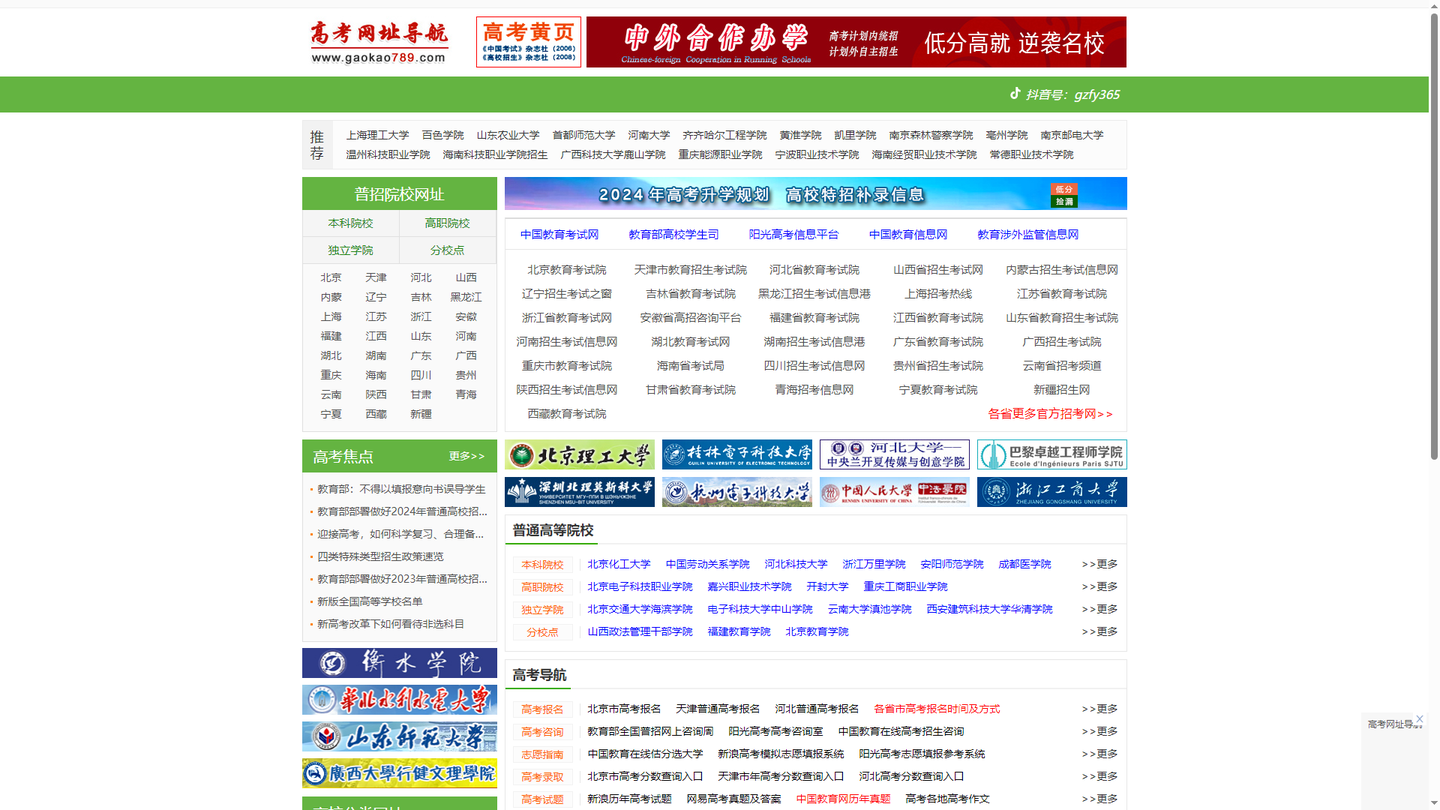Expand 高考焦点 with 更多>> link

click(466, 456)
